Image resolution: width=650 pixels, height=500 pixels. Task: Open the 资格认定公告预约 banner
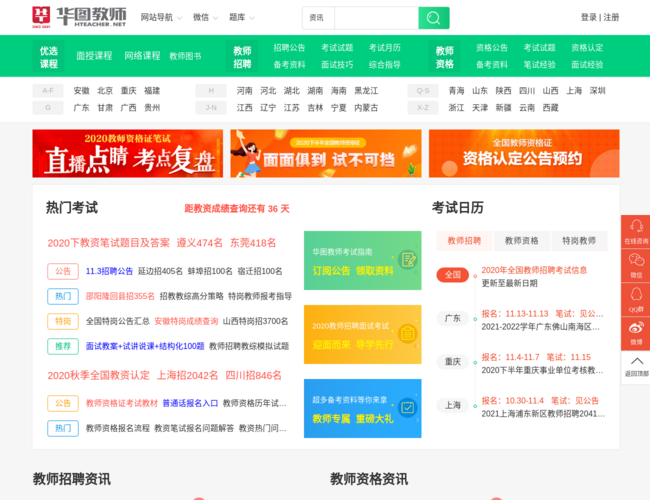coord(524,153)
